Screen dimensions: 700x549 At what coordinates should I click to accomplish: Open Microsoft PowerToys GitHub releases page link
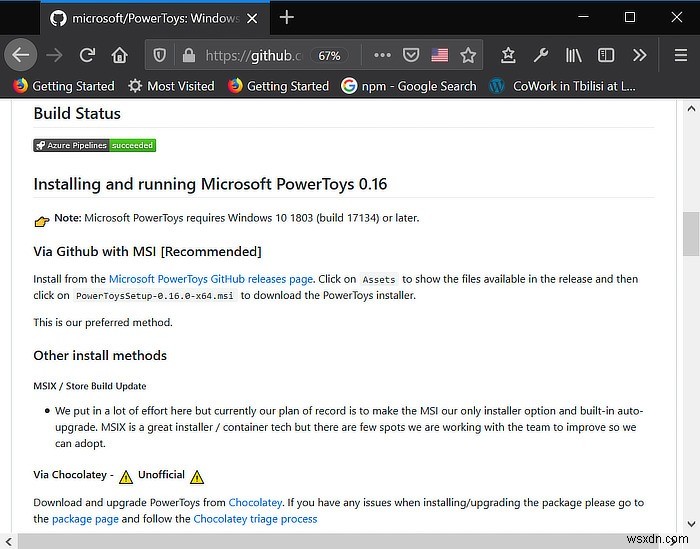coord(211,279)
